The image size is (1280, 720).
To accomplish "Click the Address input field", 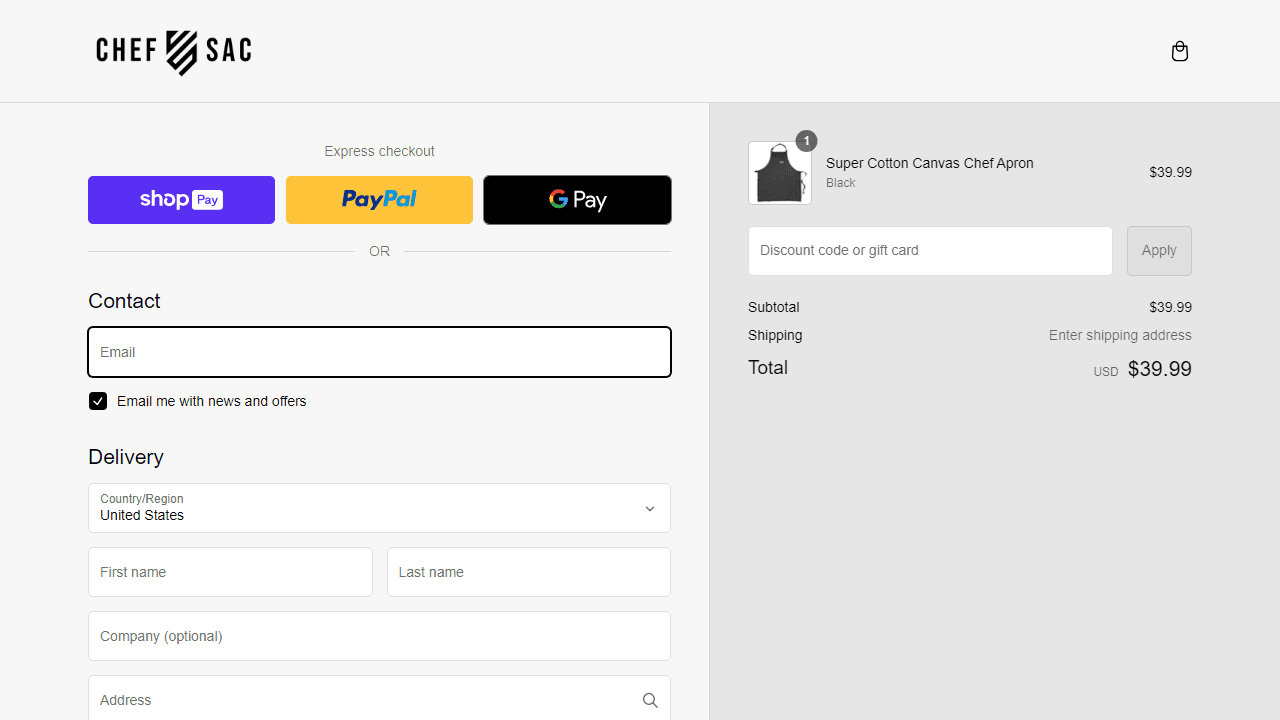I will tap(379, 698).
